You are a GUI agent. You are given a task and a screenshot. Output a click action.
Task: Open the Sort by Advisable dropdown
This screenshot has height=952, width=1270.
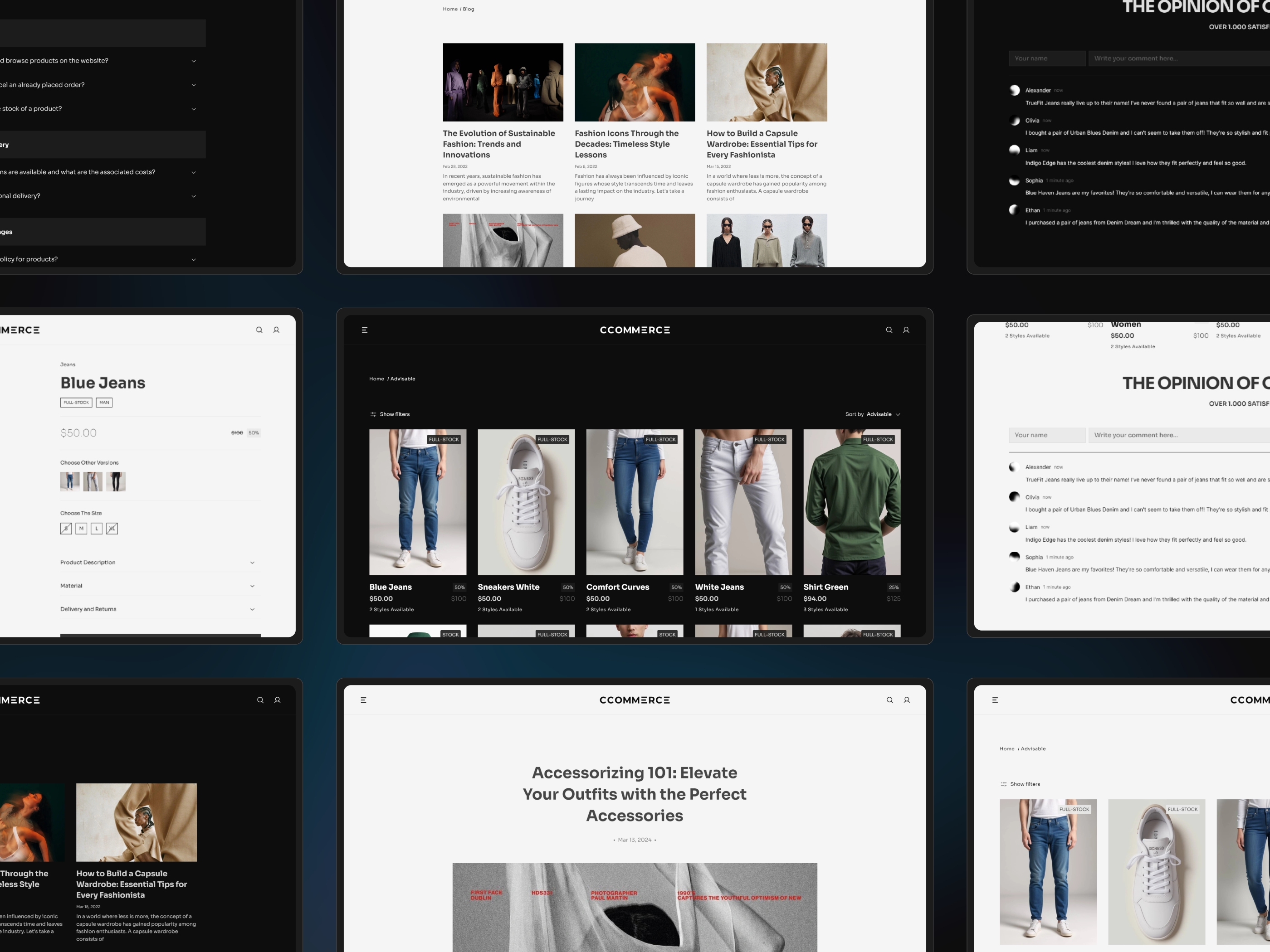pos(879,414)
